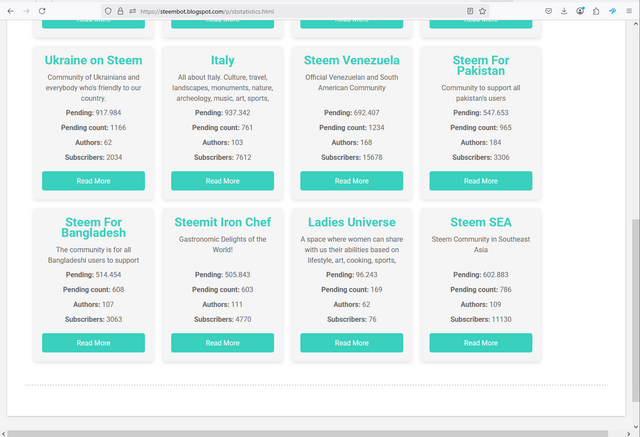Screen dimensions: 640x437
Task: Select text 'Pending count: 1234'
Action: (x=352, y=127)
